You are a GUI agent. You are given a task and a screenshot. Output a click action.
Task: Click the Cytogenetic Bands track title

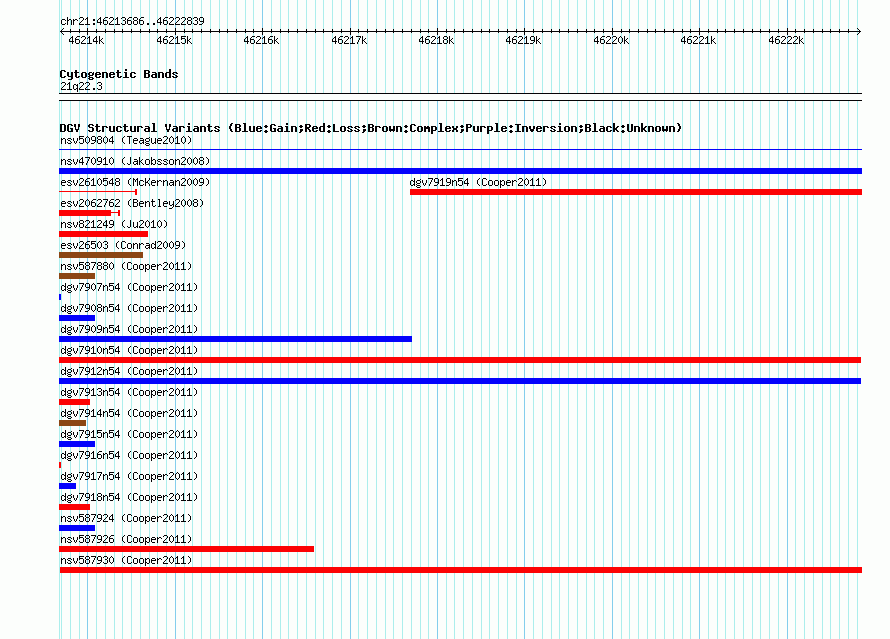pos(119,74)
